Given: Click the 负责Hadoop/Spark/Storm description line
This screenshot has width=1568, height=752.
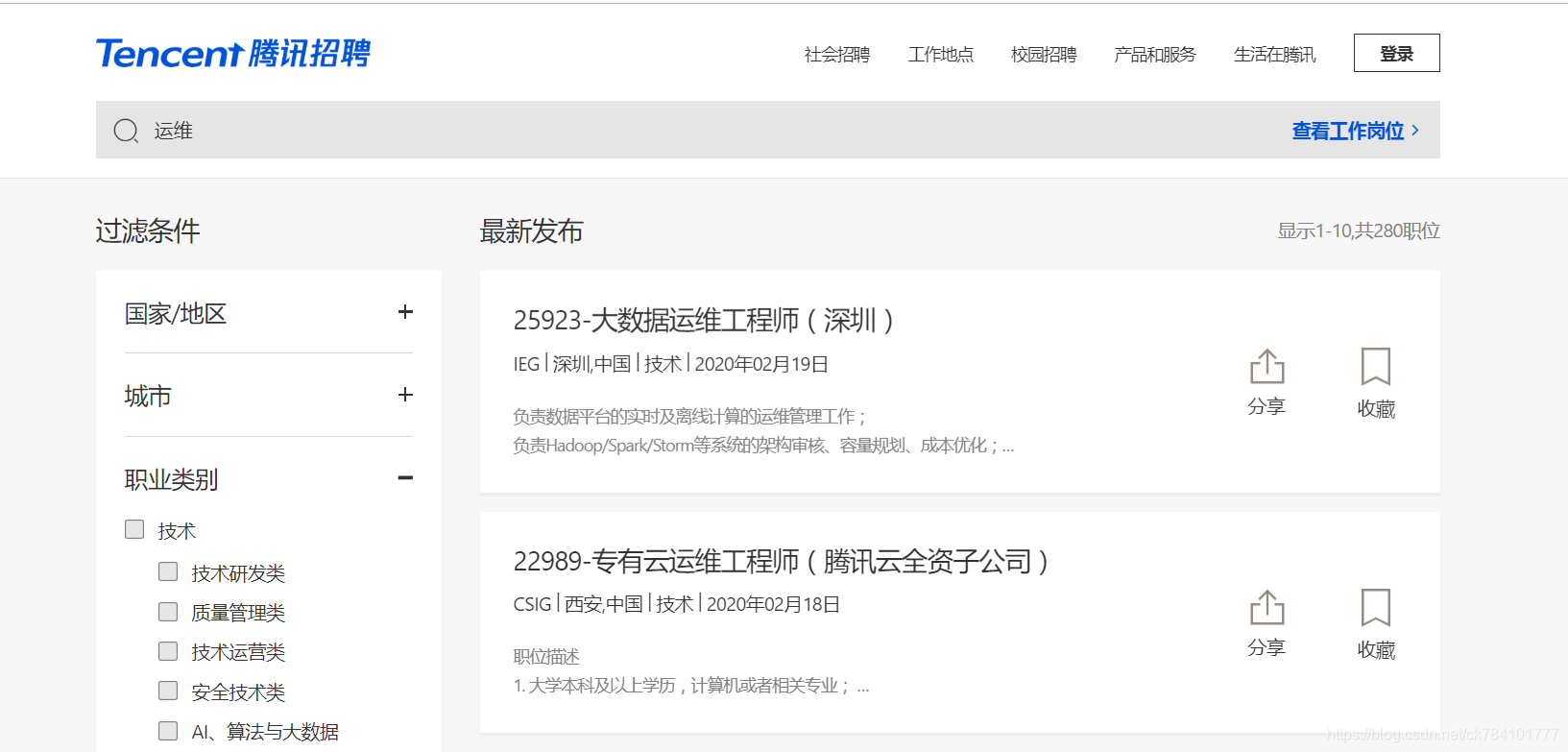Looking at the screenshot, I should click(763, 446).
